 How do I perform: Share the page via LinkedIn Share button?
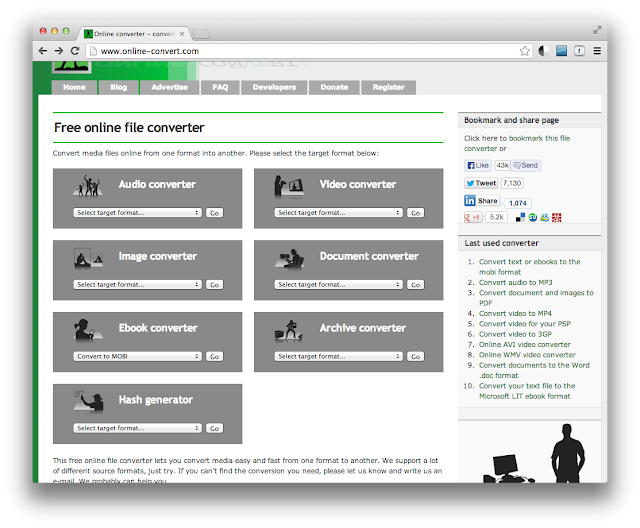pyautogui.click(x=482, y=201)
